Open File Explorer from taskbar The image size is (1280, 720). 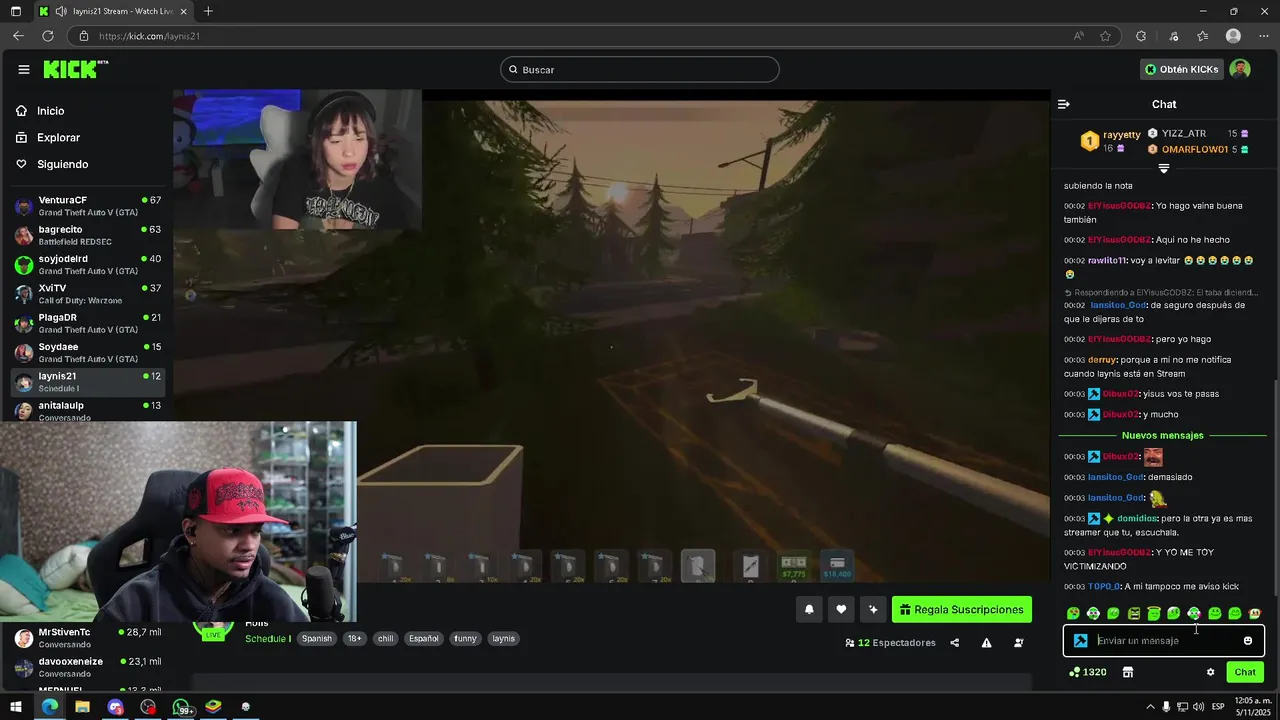click(x=82, y=707)
